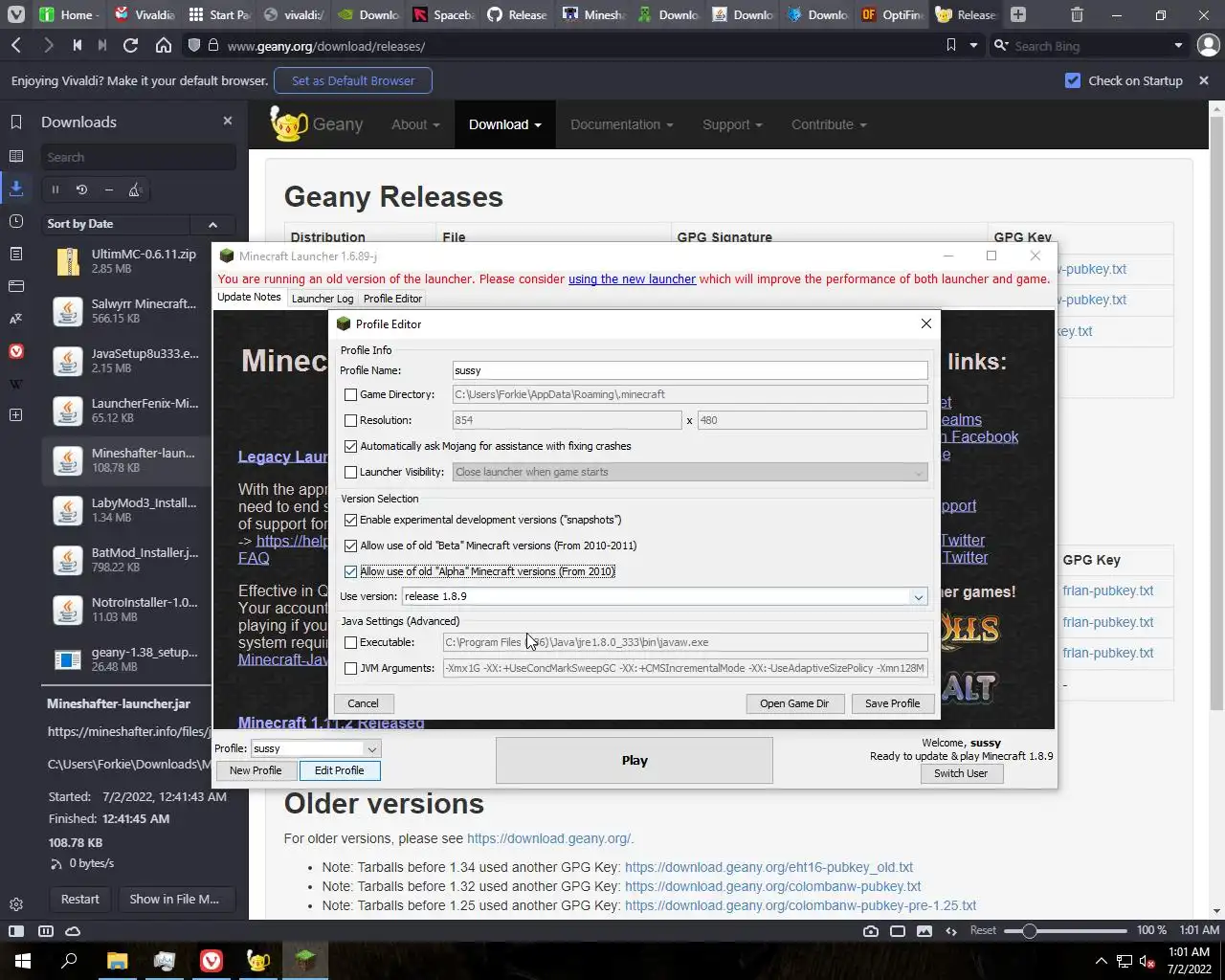
Task: Expand the Documentation menu on Geany site
Action: (x=622, y=124)
